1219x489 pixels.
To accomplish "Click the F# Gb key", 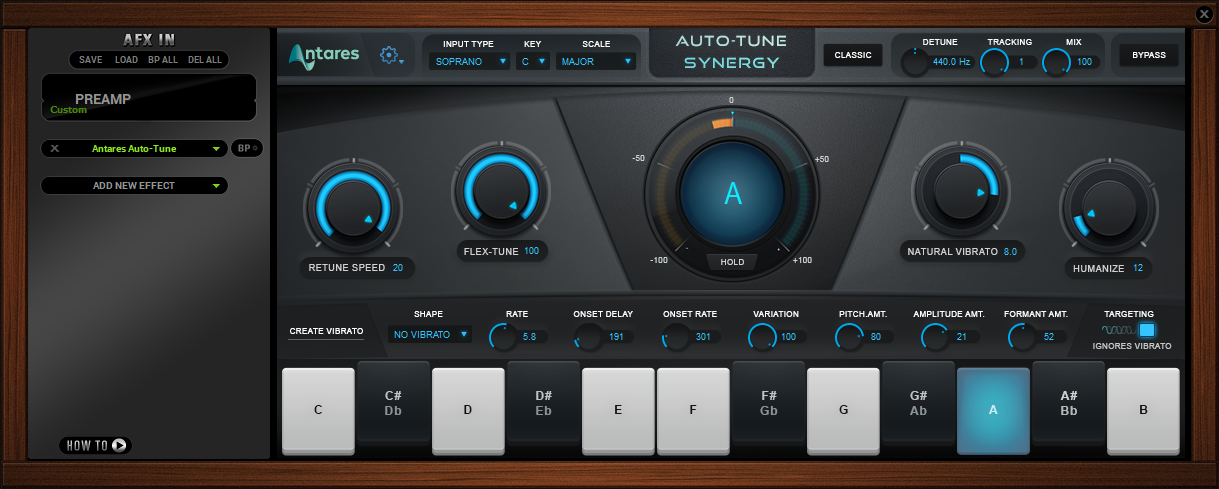I will click(x=768, y=403).
